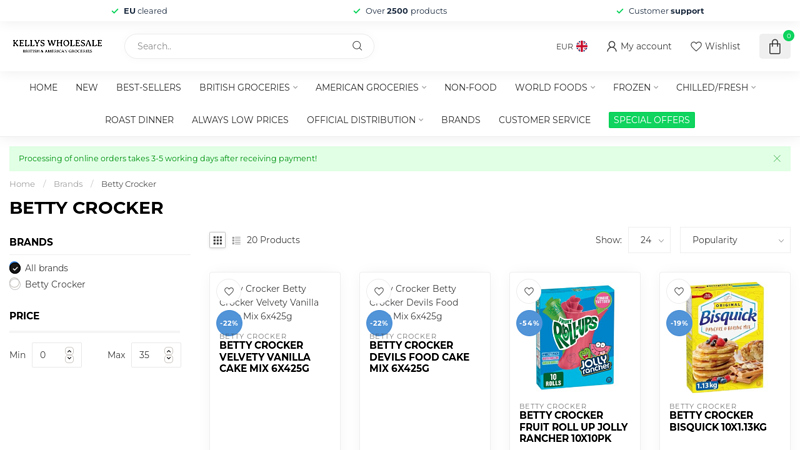The image size is (800, 450).
Task: Select the Betty Crocker brand filter
Action: (15, 284)
